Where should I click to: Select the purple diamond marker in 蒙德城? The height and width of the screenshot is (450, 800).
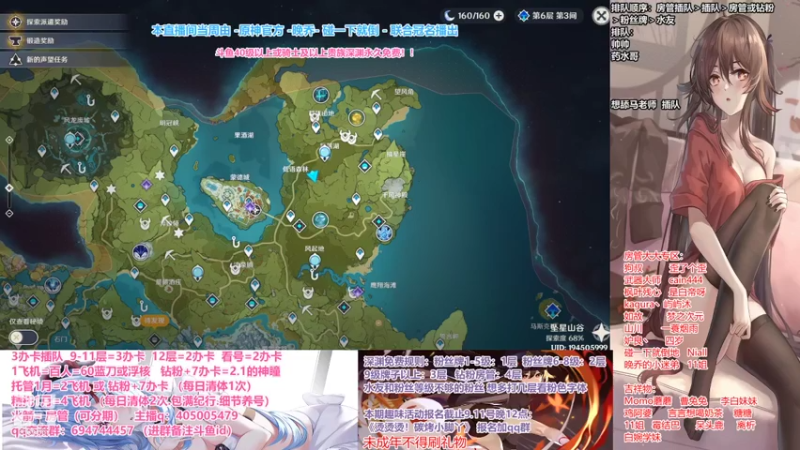(x=249, y=206)
